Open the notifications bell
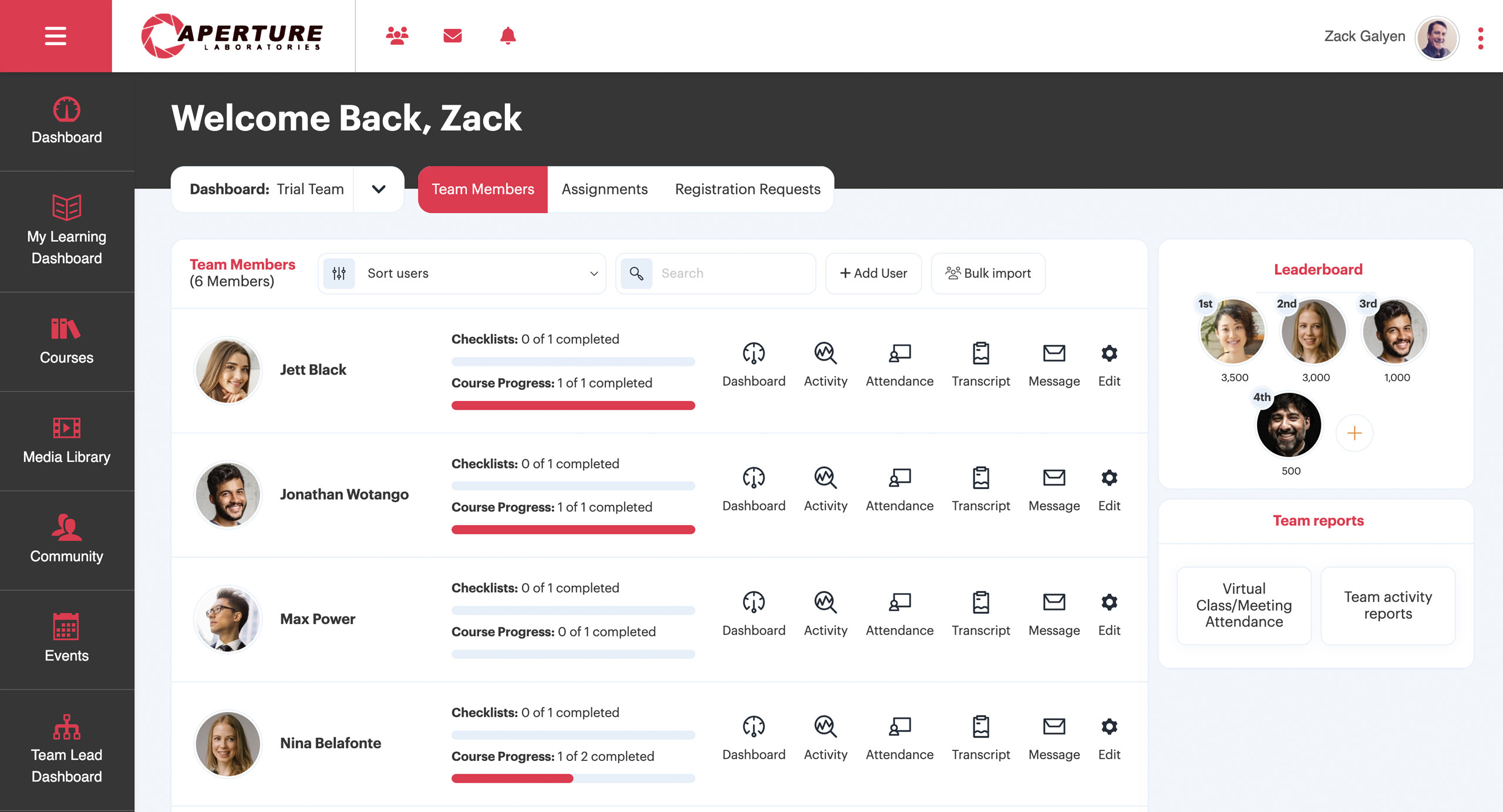The width and height of the screenshot is (1503, 812). click(507, 36)
